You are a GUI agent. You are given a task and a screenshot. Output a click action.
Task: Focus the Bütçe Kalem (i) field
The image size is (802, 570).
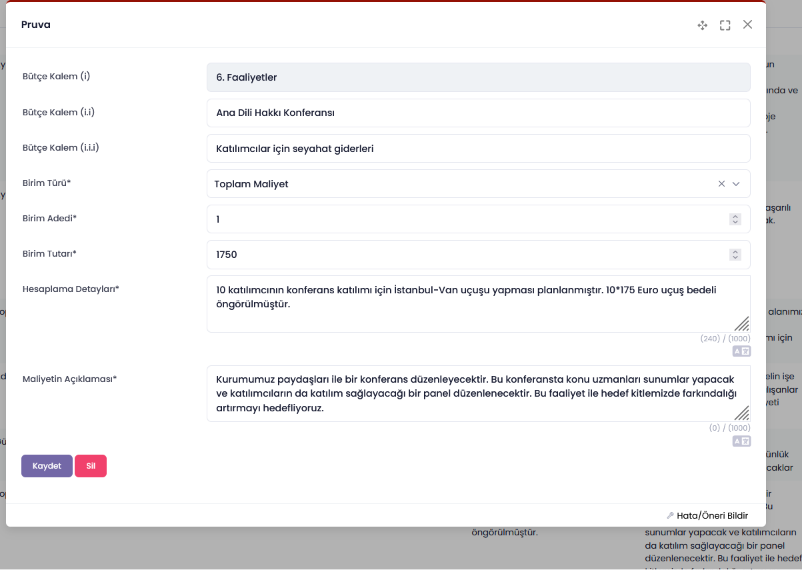pyautogui.click(x=478, y=77)
